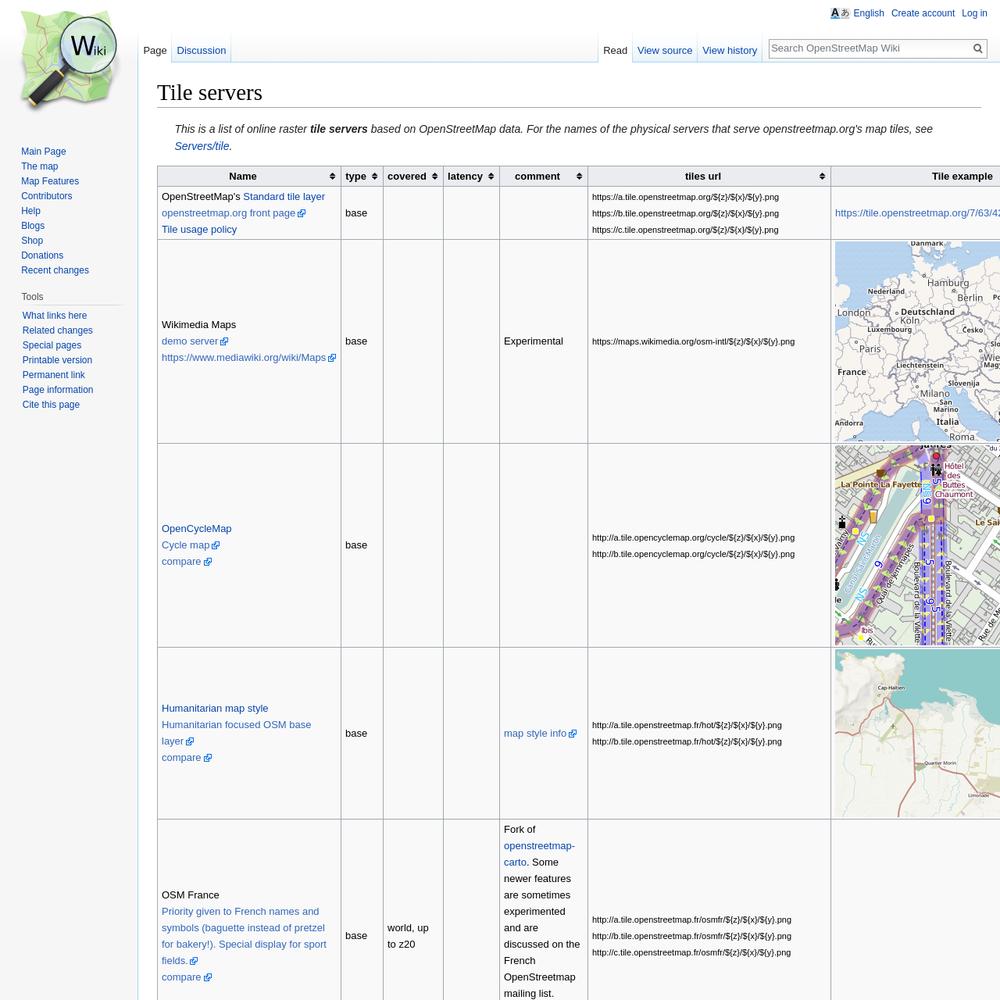Open Wikimedia Maps demo server link
The image size is (1000, 1000).
195,341
